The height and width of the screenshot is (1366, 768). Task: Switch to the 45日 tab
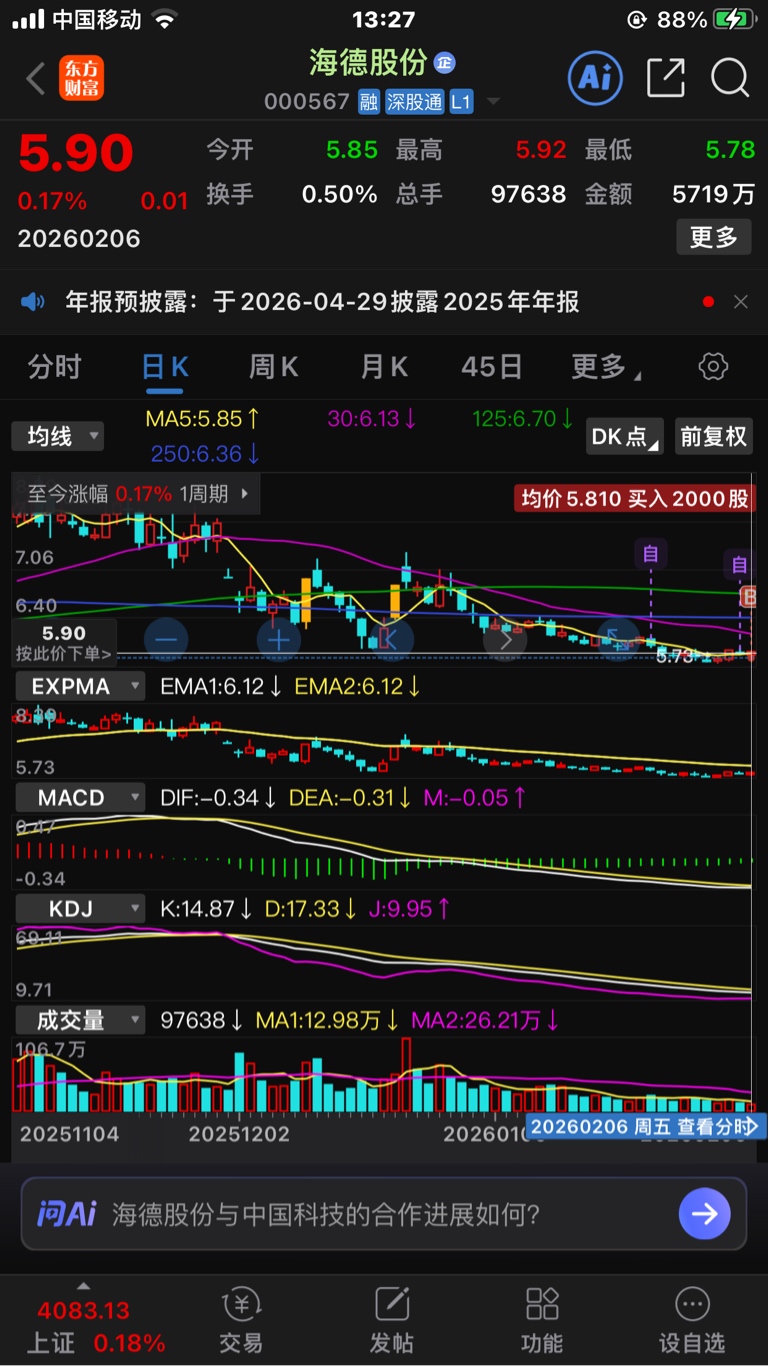tap(491, 367)
